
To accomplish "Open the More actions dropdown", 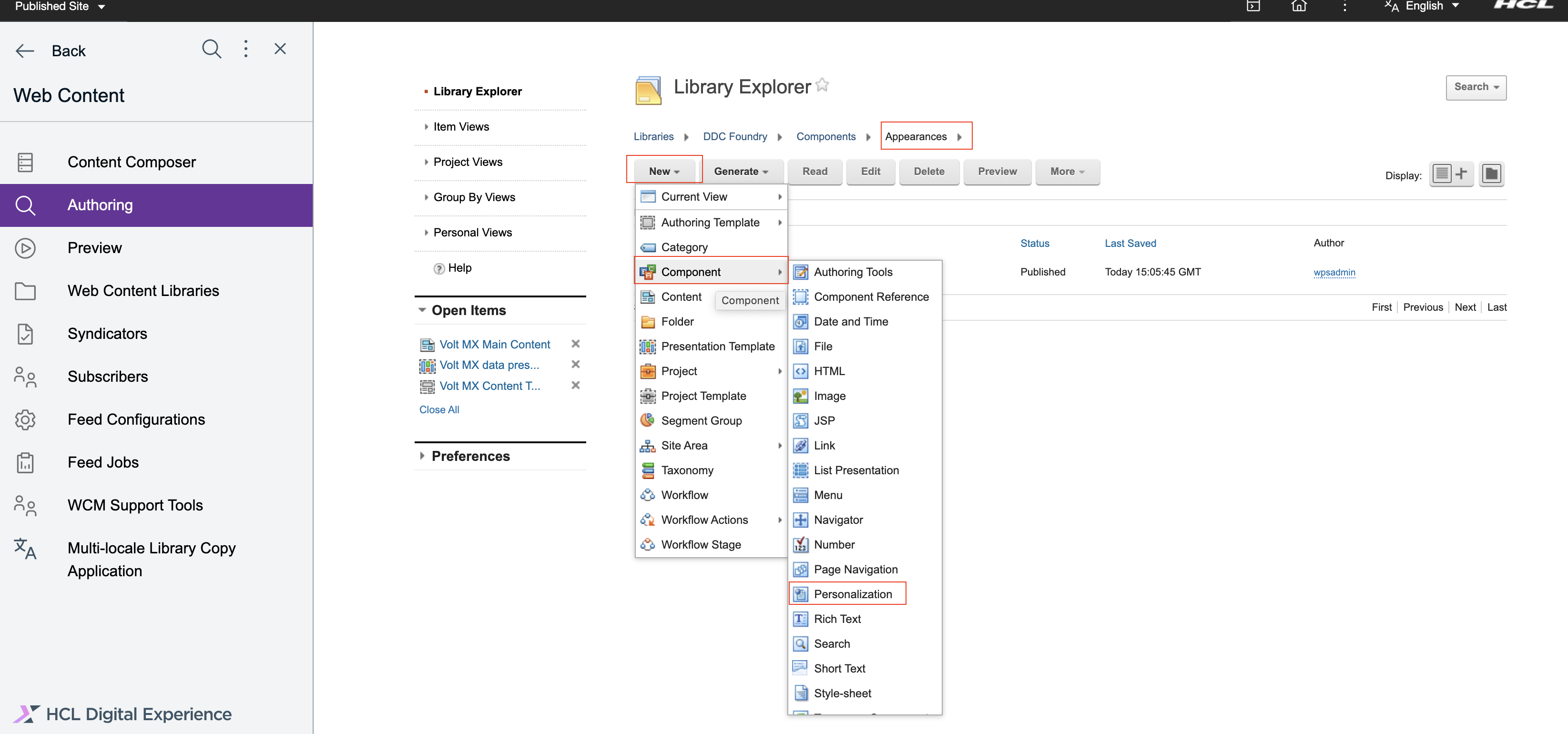I will pos(1067,172).
